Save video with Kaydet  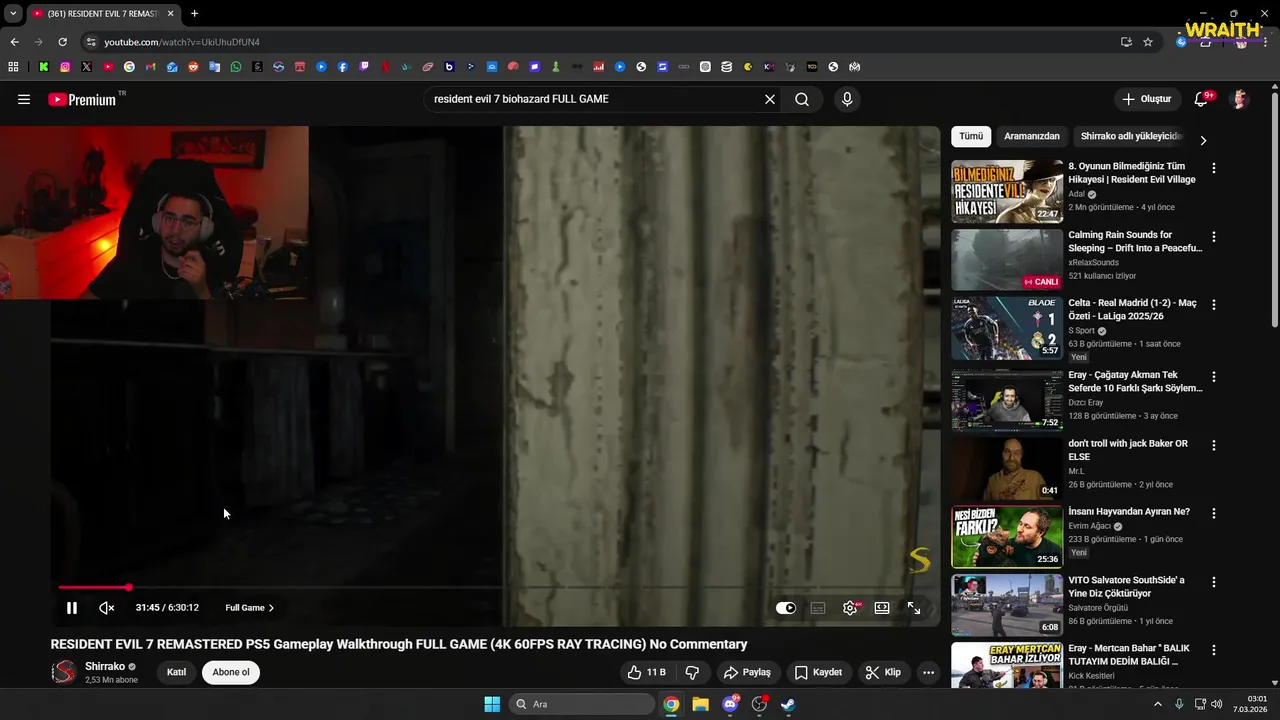point(818,672)
